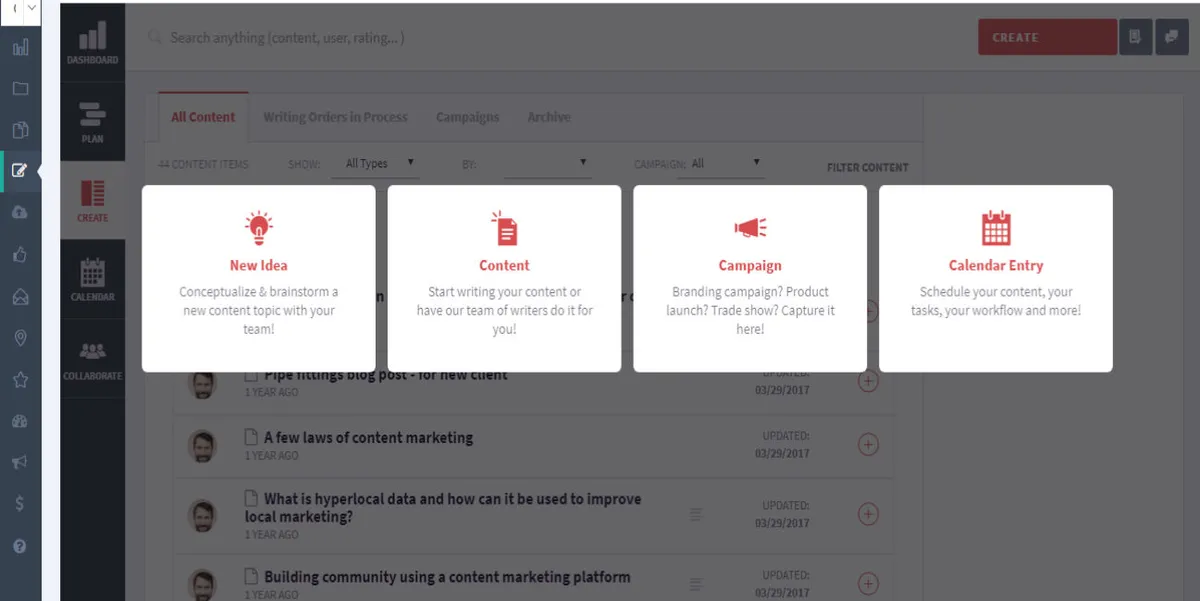
Task: Click the thumbs-up icon in left rail
Action: [20, 255]
